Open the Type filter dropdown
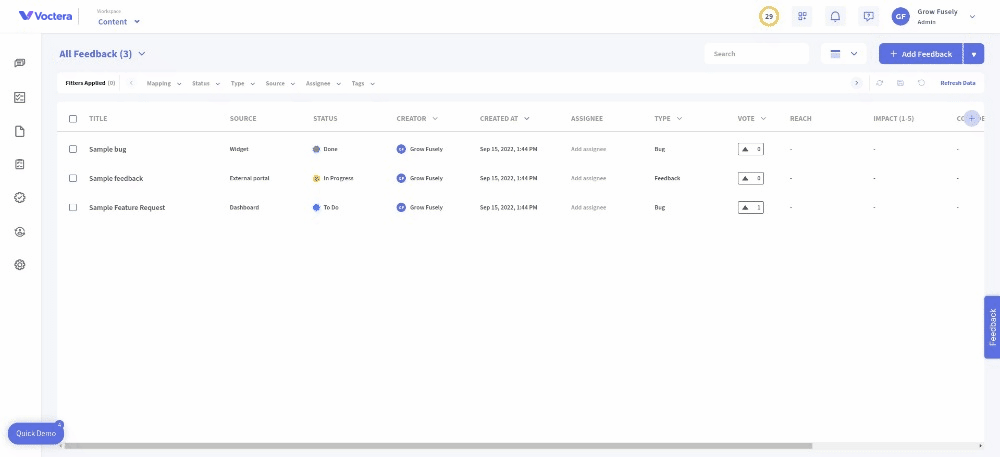 coord(242,83)
